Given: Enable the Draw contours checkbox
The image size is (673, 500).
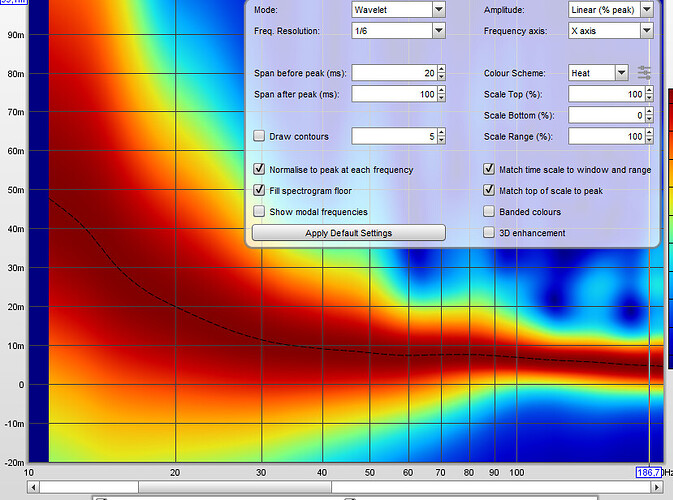Looking at the screenshot, I should [259, 136].
